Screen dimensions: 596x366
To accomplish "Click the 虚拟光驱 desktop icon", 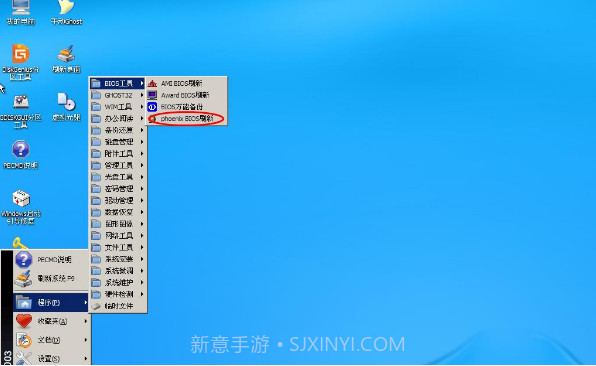I will pos(67,107).
